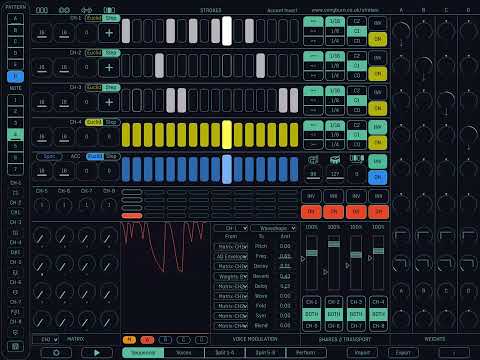The width and height of the screenshot is (480, 360).
Task: Click the fourth grid icon in top toolbar
Action: [x=109, y=10]
